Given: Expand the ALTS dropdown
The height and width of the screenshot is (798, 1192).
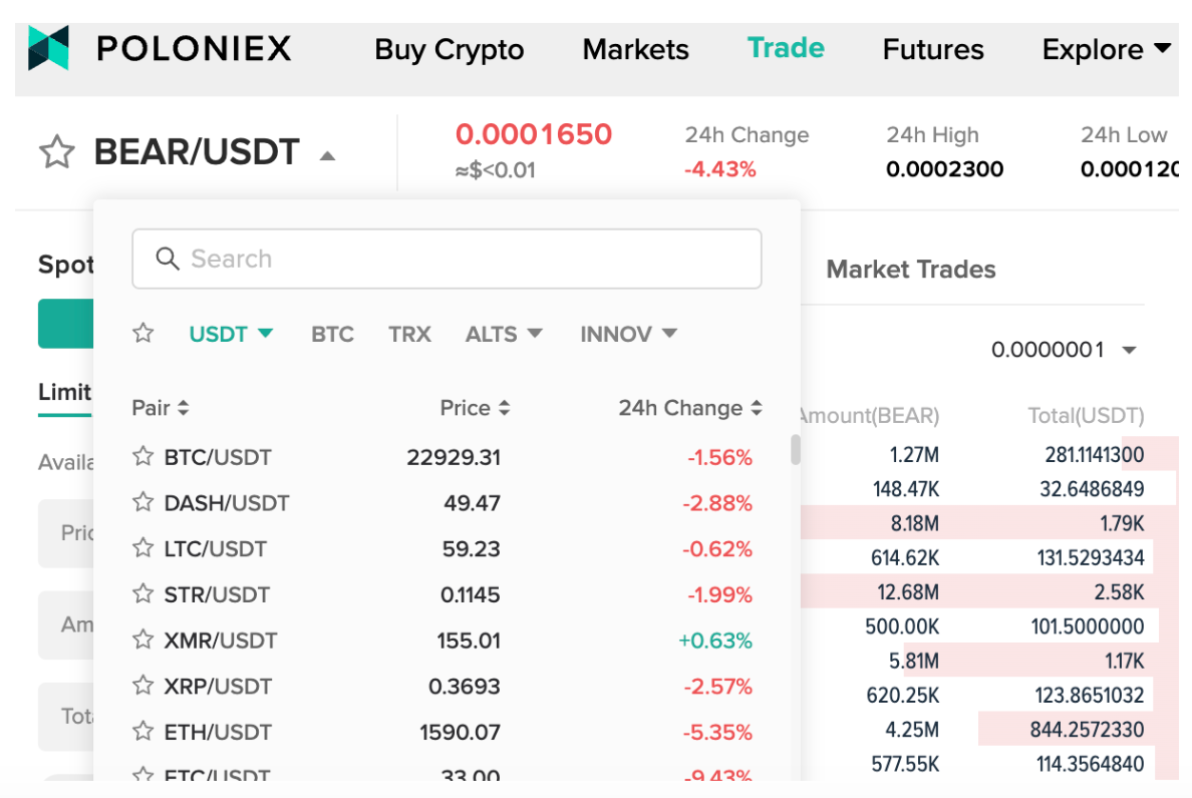Looking at the screenshot, I should [503, 334].
